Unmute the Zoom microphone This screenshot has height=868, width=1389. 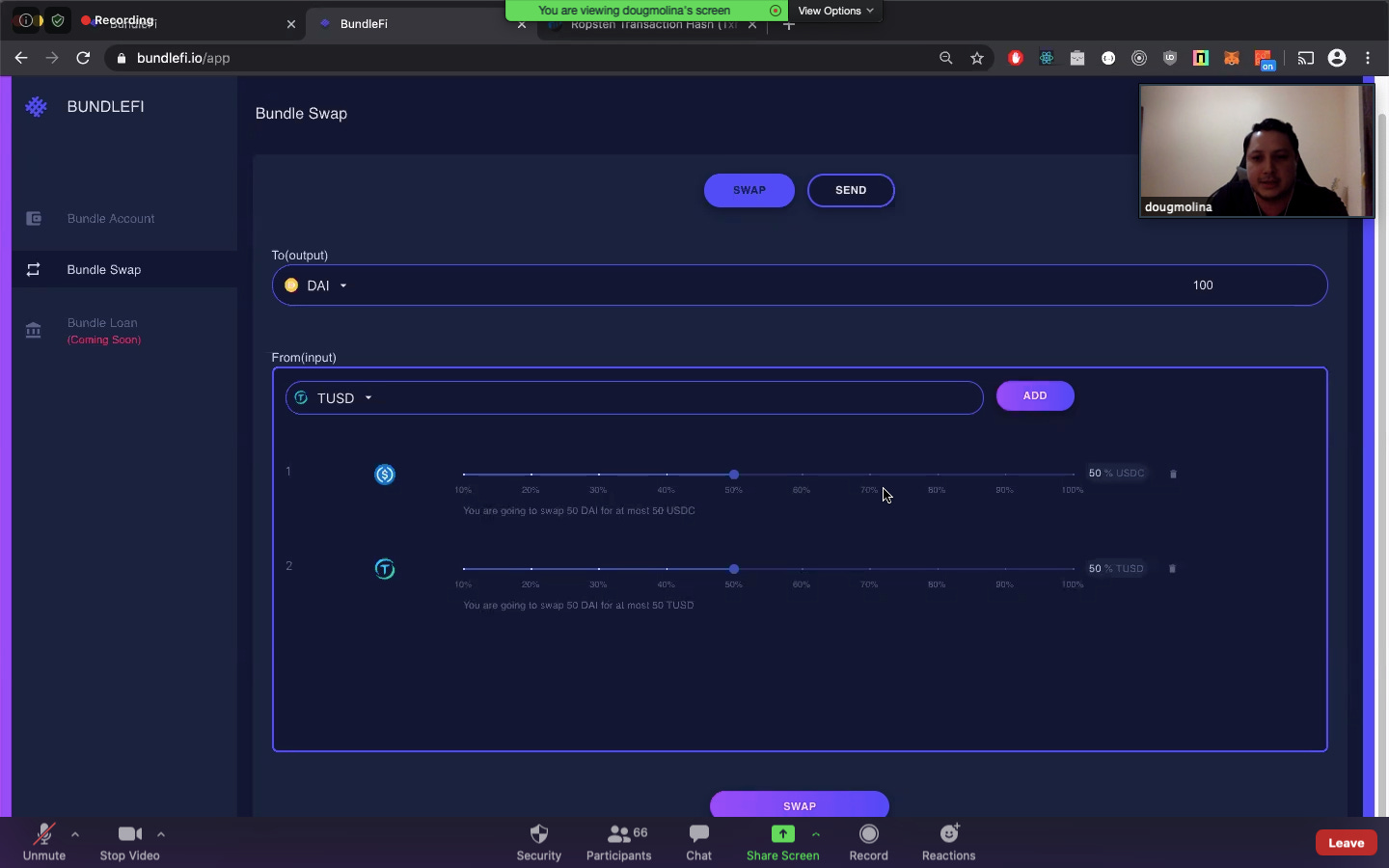(x=44, y=842)
